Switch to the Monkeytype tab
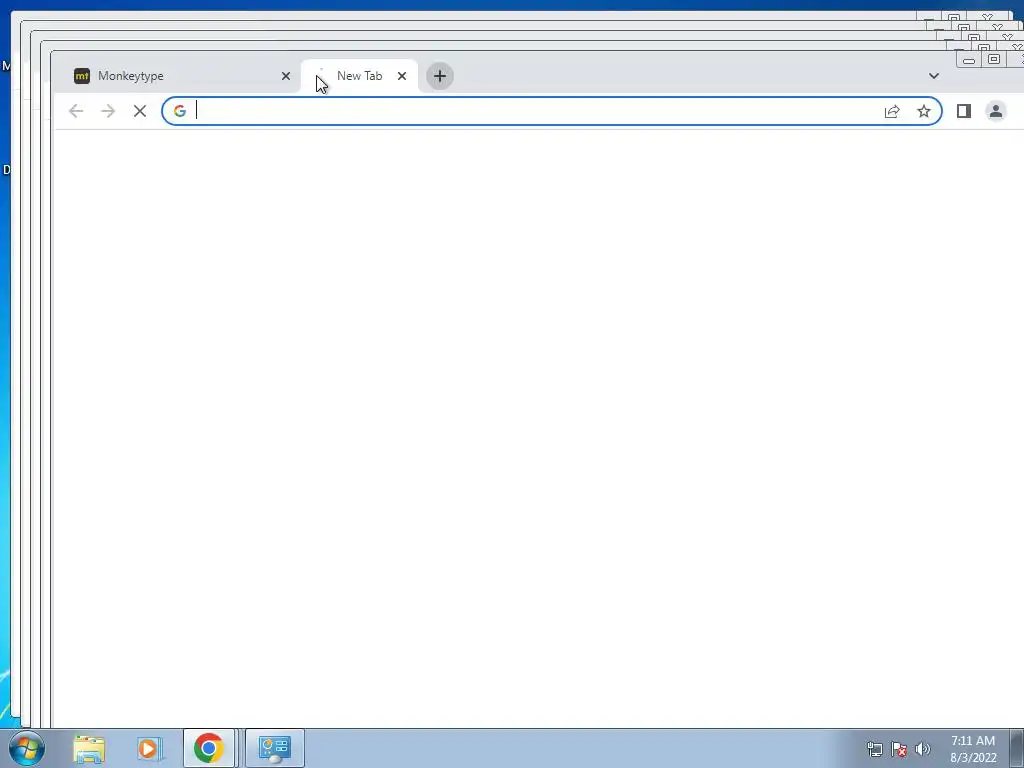Screen dimensions: 1024x768 pyautogui.click(x=180, y=76)
